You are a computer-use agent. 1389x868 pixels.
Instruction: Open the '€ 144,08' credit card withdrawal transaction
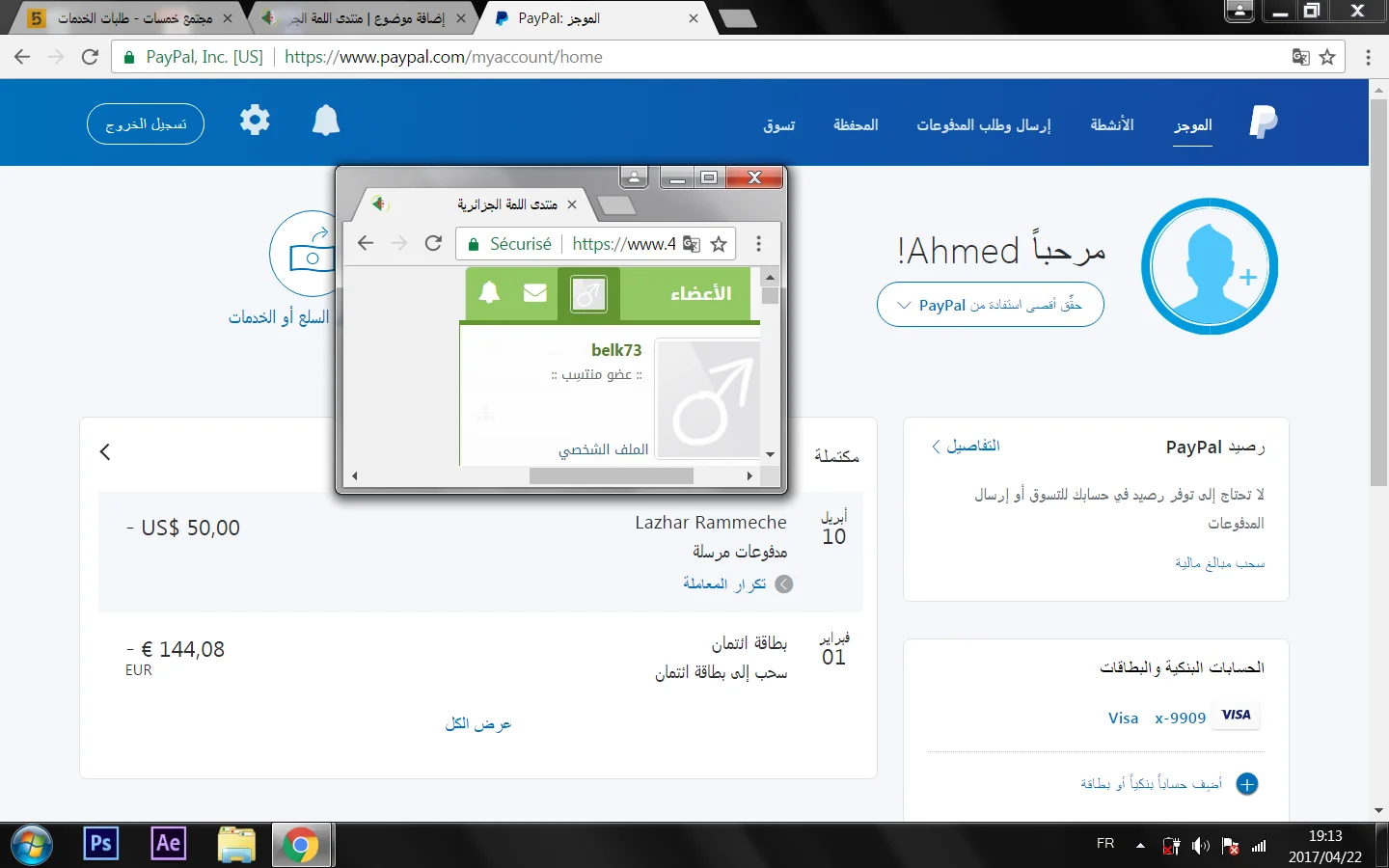(x=480, y=659)
